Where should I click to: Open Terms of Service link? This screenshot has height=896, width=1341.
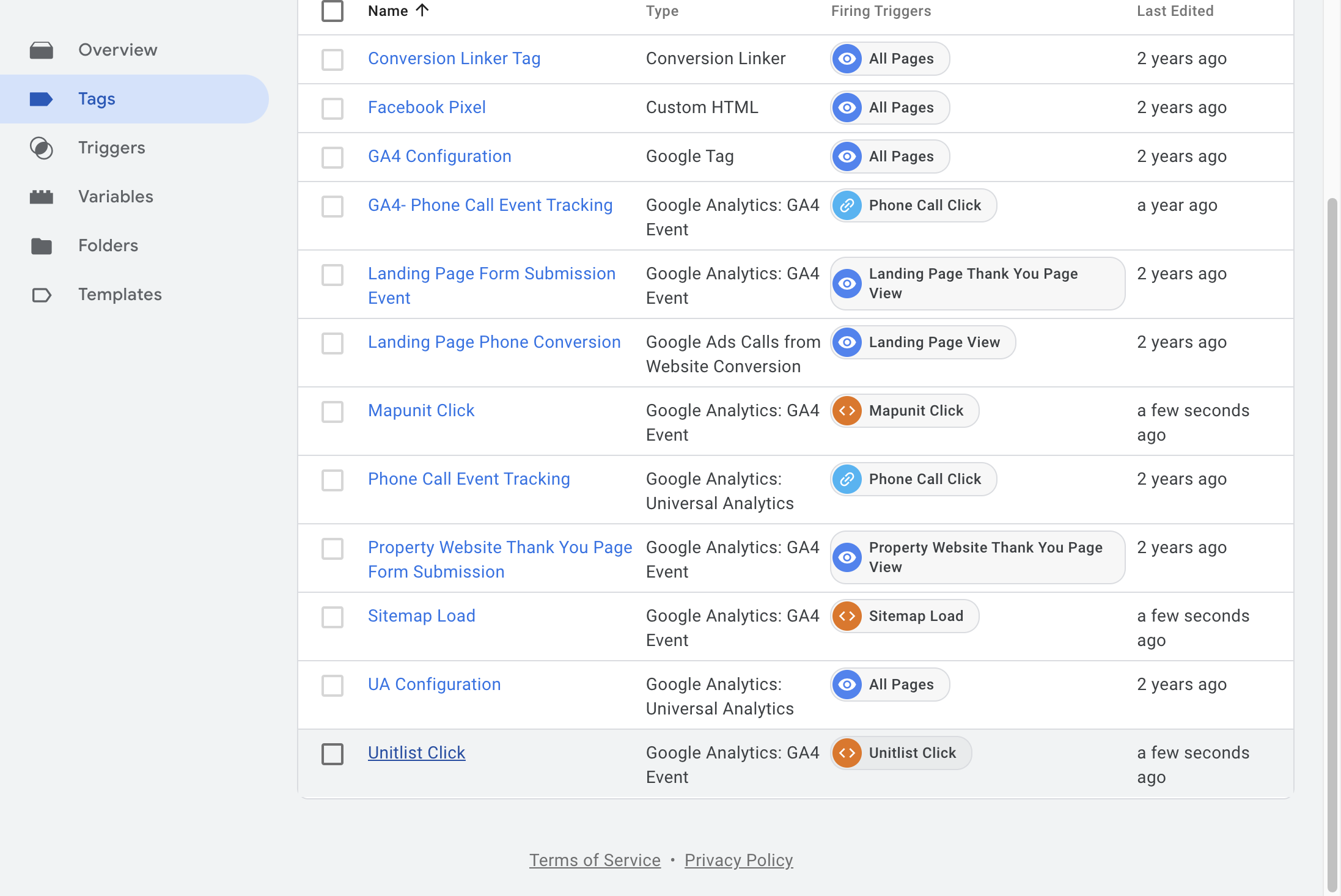(595, 861)
